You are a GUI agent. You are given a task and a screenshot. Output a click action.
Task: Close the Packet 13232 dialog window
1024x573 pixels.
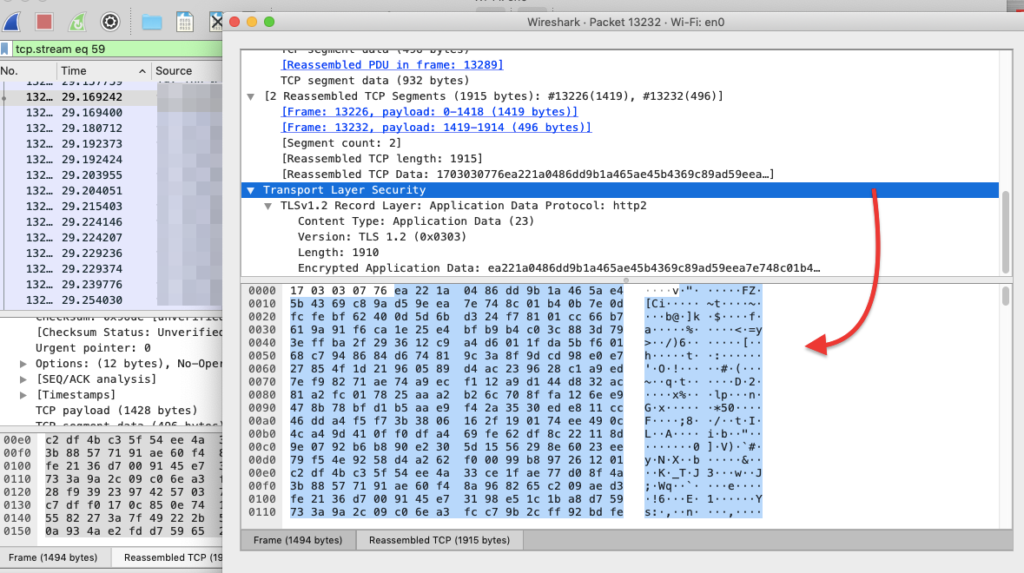[x=234, y=22]
